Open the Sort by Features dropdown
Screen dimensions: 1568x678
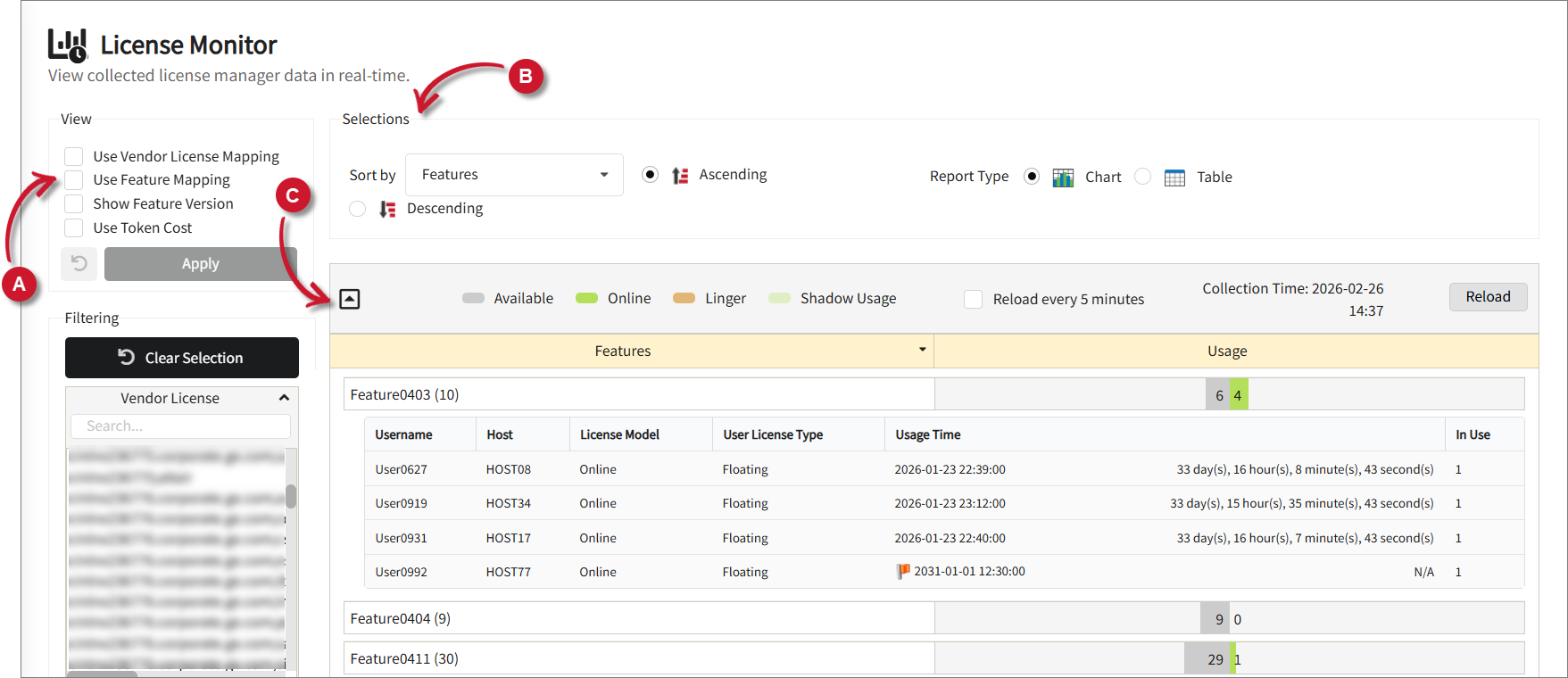pos(514,175)
